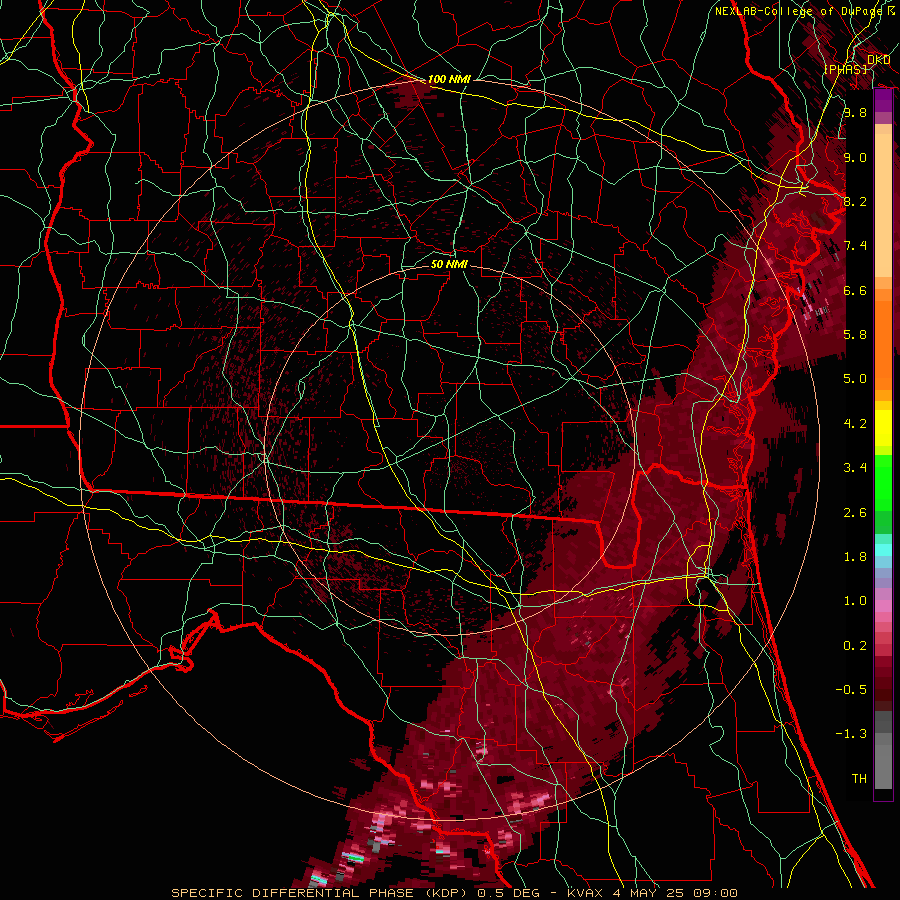Click the DKD product code label
The width and height of the screenshot is (900, 900).
point(878,60)
